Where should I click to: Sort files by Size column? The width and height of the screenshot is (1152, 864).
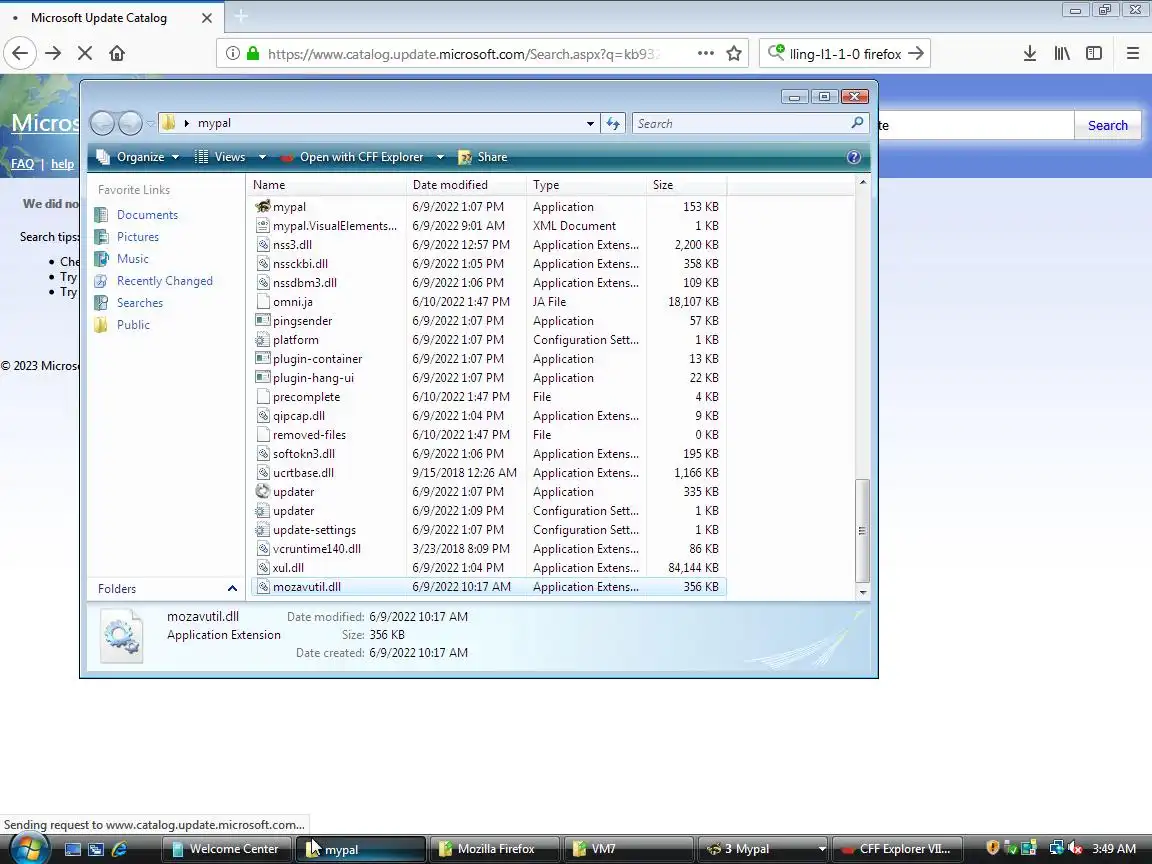click(x=686, y=185)
